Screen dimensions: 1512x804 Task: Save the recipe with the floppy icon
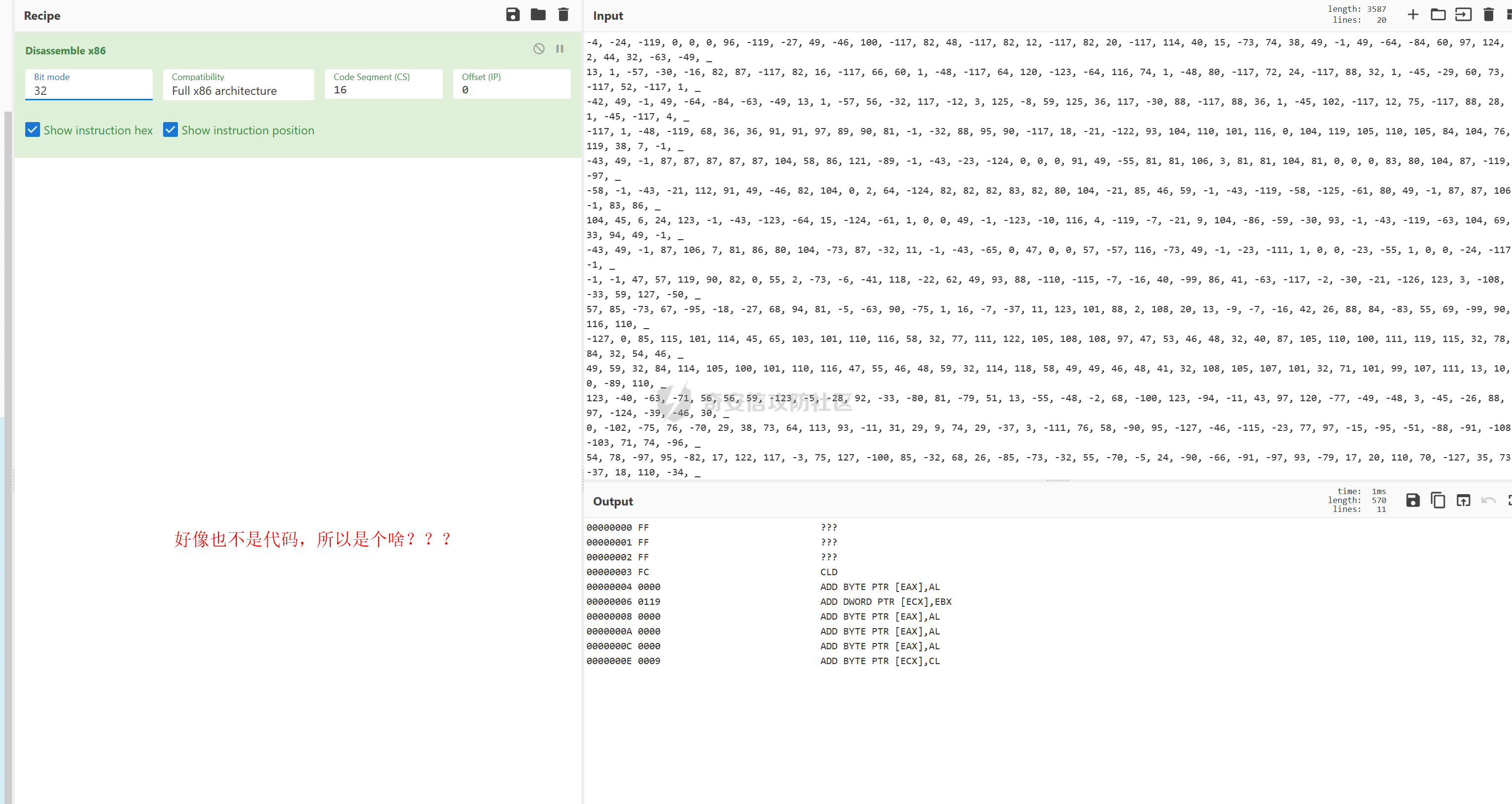click(513, 15)
